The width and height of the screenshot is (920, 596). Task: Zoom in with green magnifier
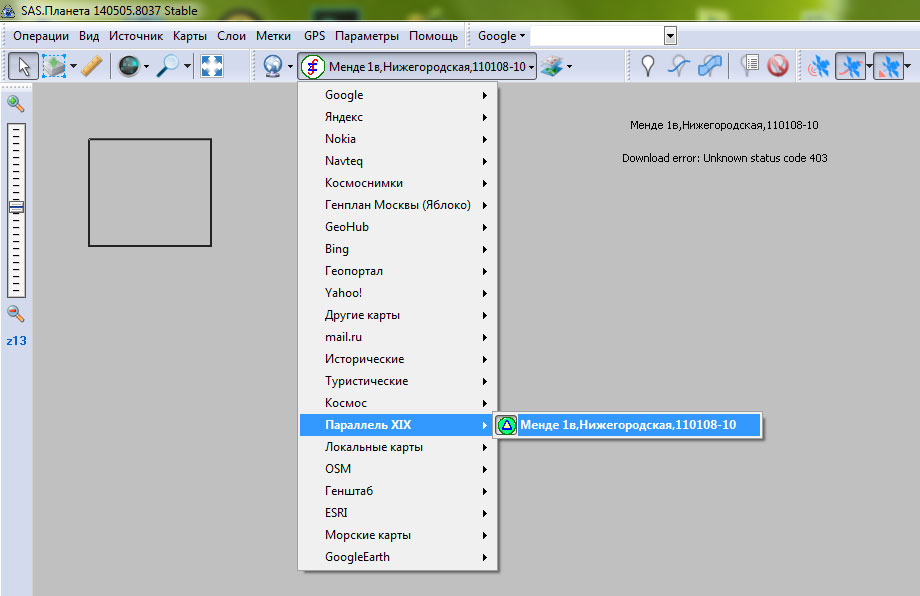click(x=16, y=103)
